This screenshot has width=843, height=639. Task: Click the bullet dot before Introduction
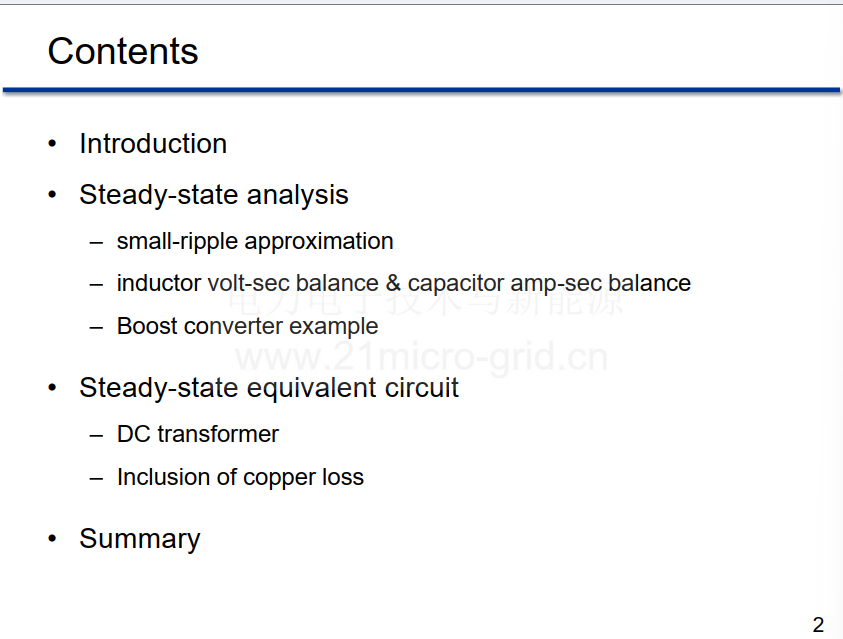pos(52,143)
